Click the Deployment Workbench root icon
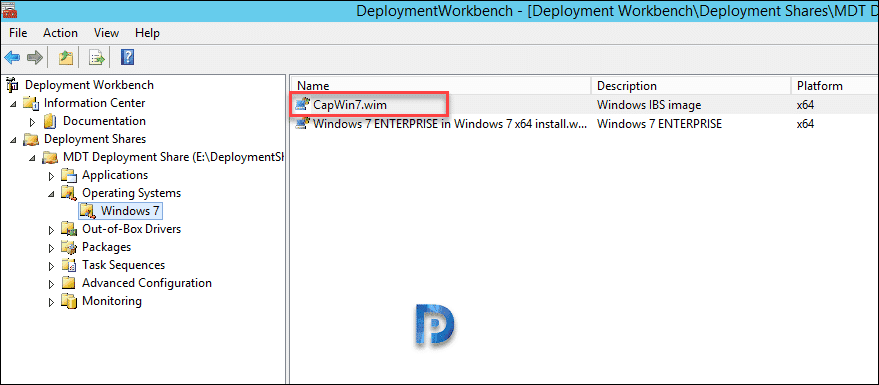879x385 pixels. coord(12,85)
